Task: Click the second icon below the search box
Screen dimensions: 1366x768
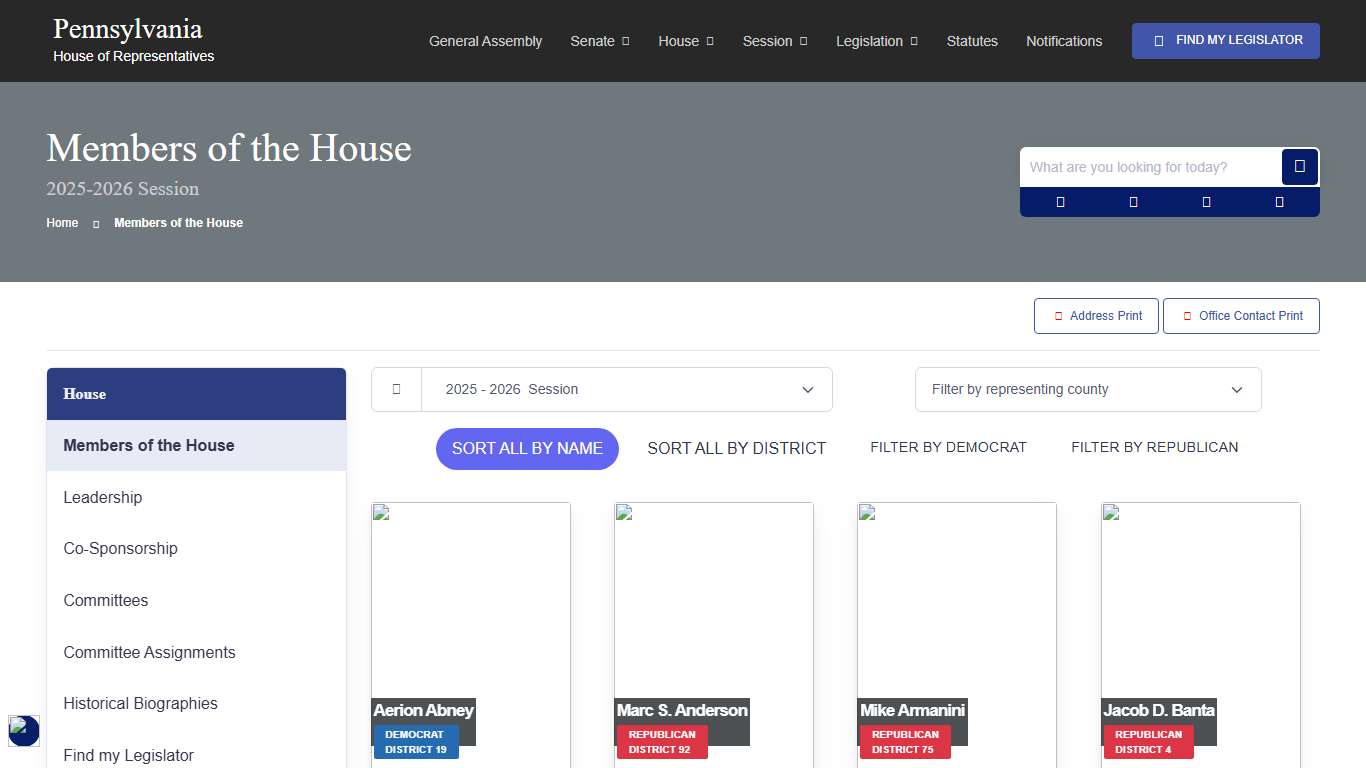Action: point(1133,202)
